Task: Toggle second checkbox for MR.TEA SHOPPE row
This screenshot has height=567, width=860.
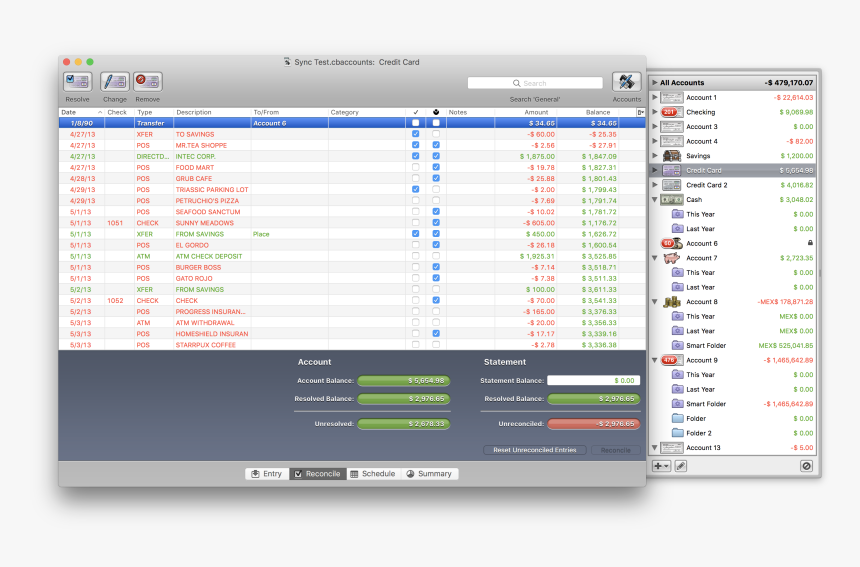Action: click(436, 145)
